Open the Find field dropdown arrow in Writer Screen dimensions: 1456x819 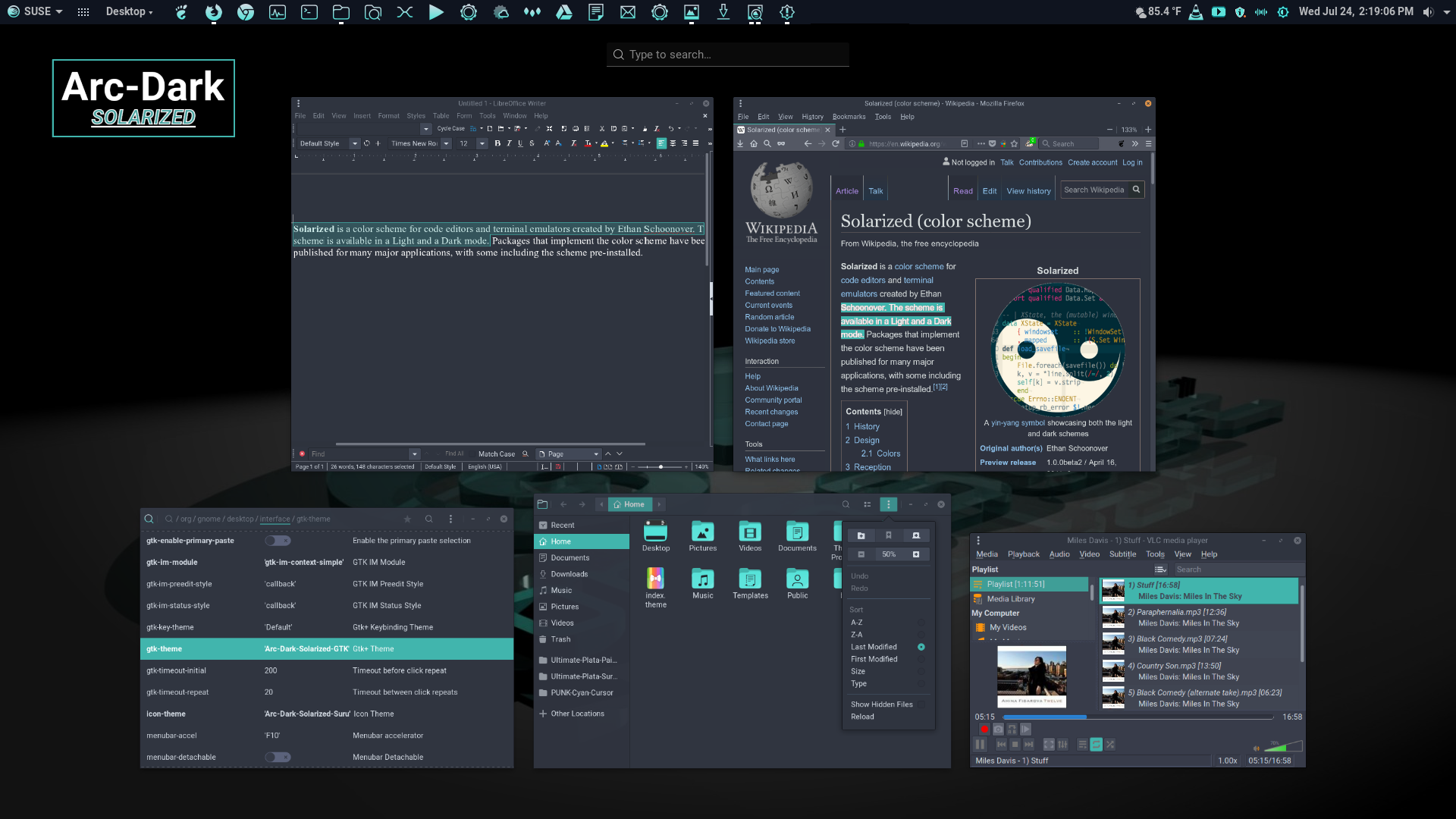414,454
